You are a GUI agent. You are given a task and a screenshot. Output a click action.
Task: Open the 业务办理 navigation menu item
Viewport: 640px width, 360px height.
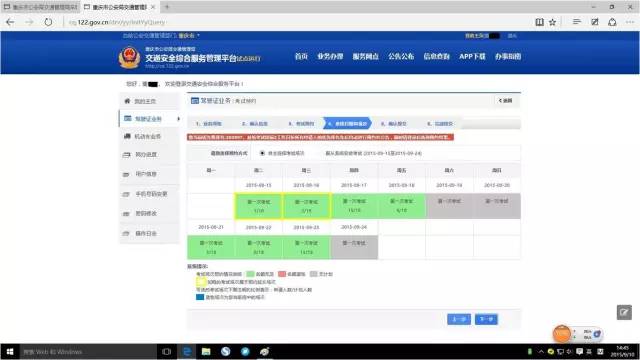[330, 56]
